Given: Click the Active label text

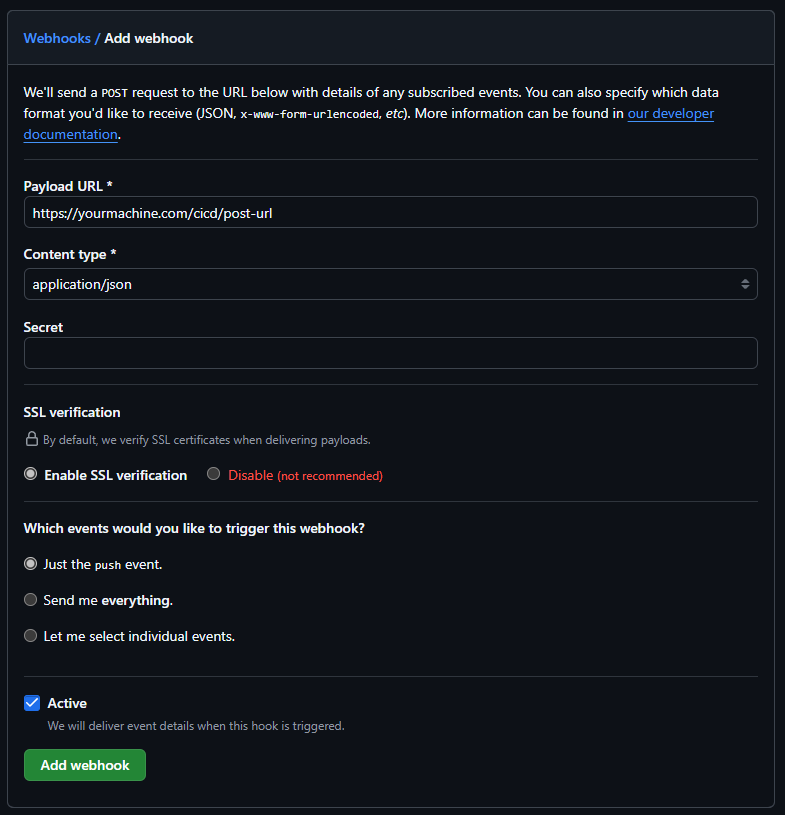Looking at the screenshot, I should [67, 703].
